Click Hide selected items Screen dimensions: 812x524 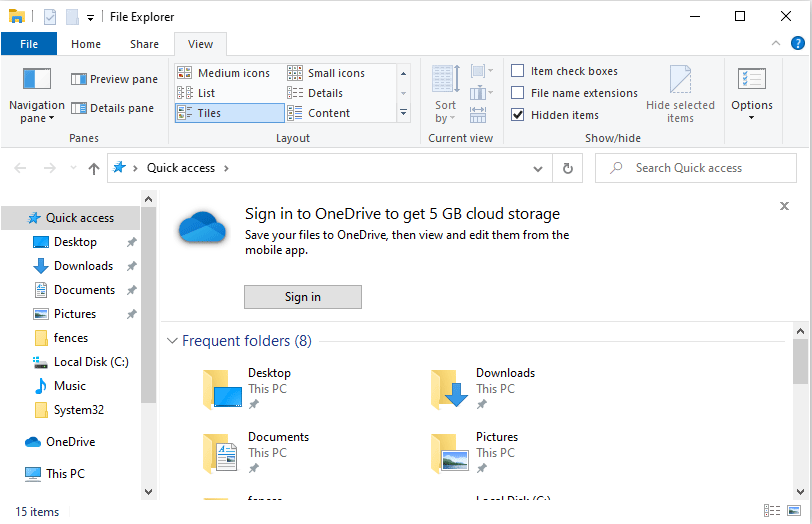(x=680, y=94)
